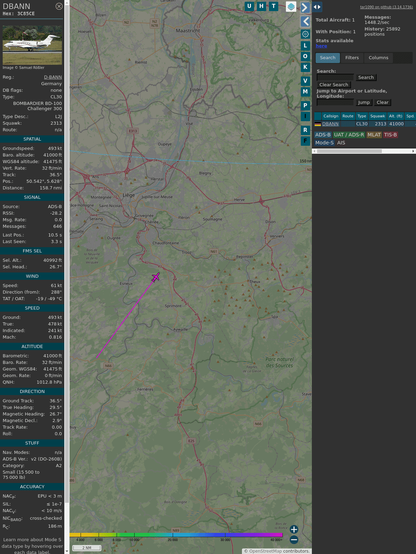Open the map layer switcher
Screen dimensions: 416x554
coord(291,7)
